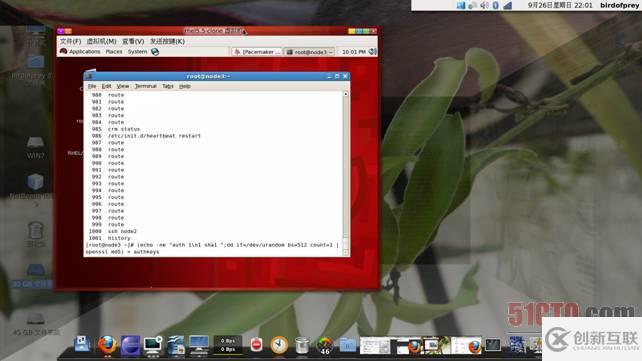Click the terminal scrollbar down arrow
The height and width of the screenshot is (361, 642).
[x=346, y=253]
